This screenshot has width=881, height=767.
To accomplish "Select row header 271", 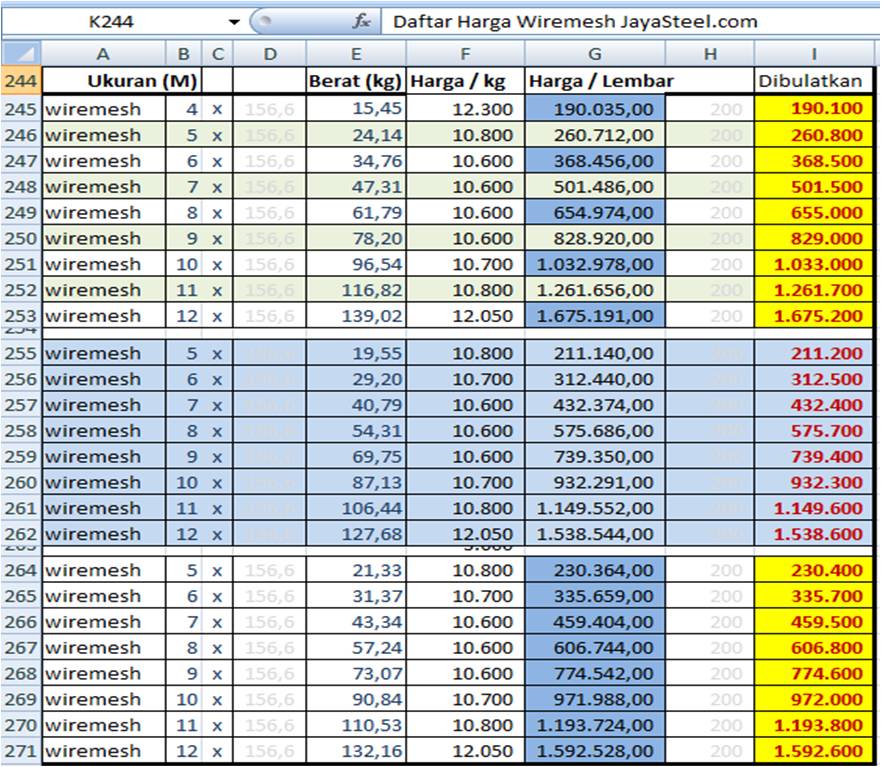I will (x=21, y=751).
